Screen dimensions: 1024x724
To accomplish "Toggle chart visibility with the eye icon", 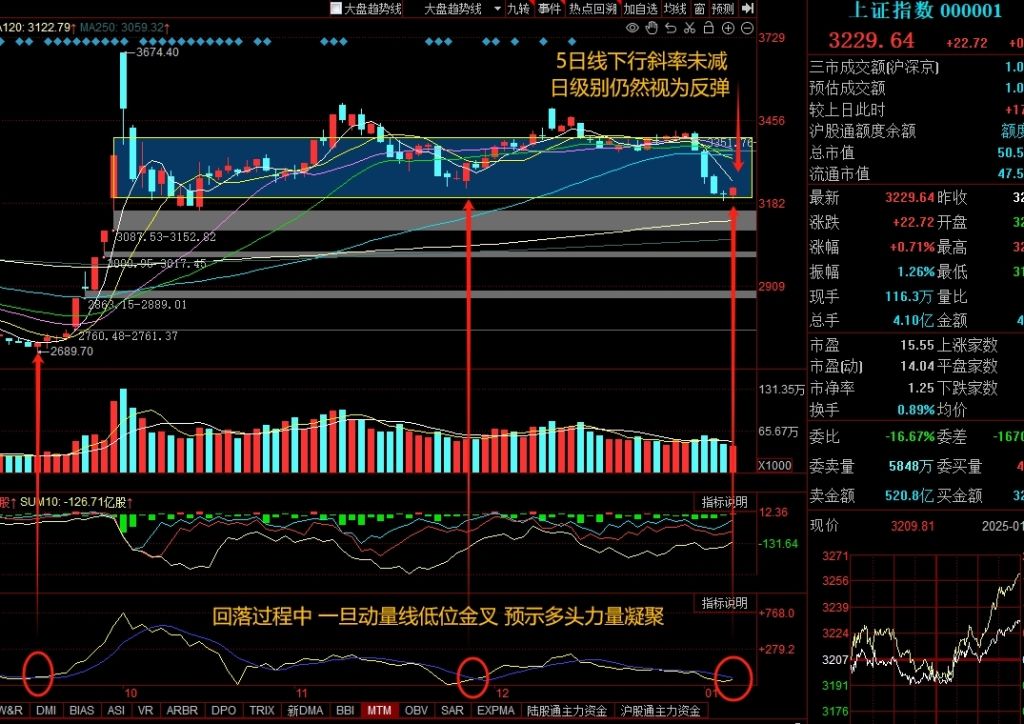I will (x=632, y=28).
